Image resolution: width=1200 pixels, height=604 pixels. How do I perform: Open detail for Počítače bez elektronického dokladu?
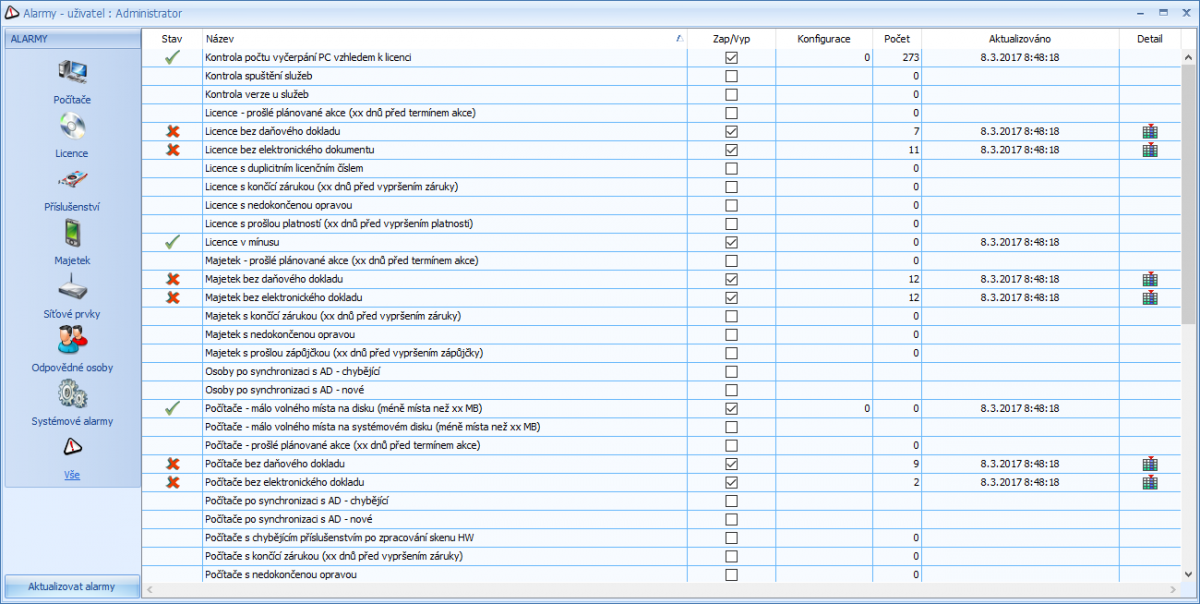[1150, 482]
